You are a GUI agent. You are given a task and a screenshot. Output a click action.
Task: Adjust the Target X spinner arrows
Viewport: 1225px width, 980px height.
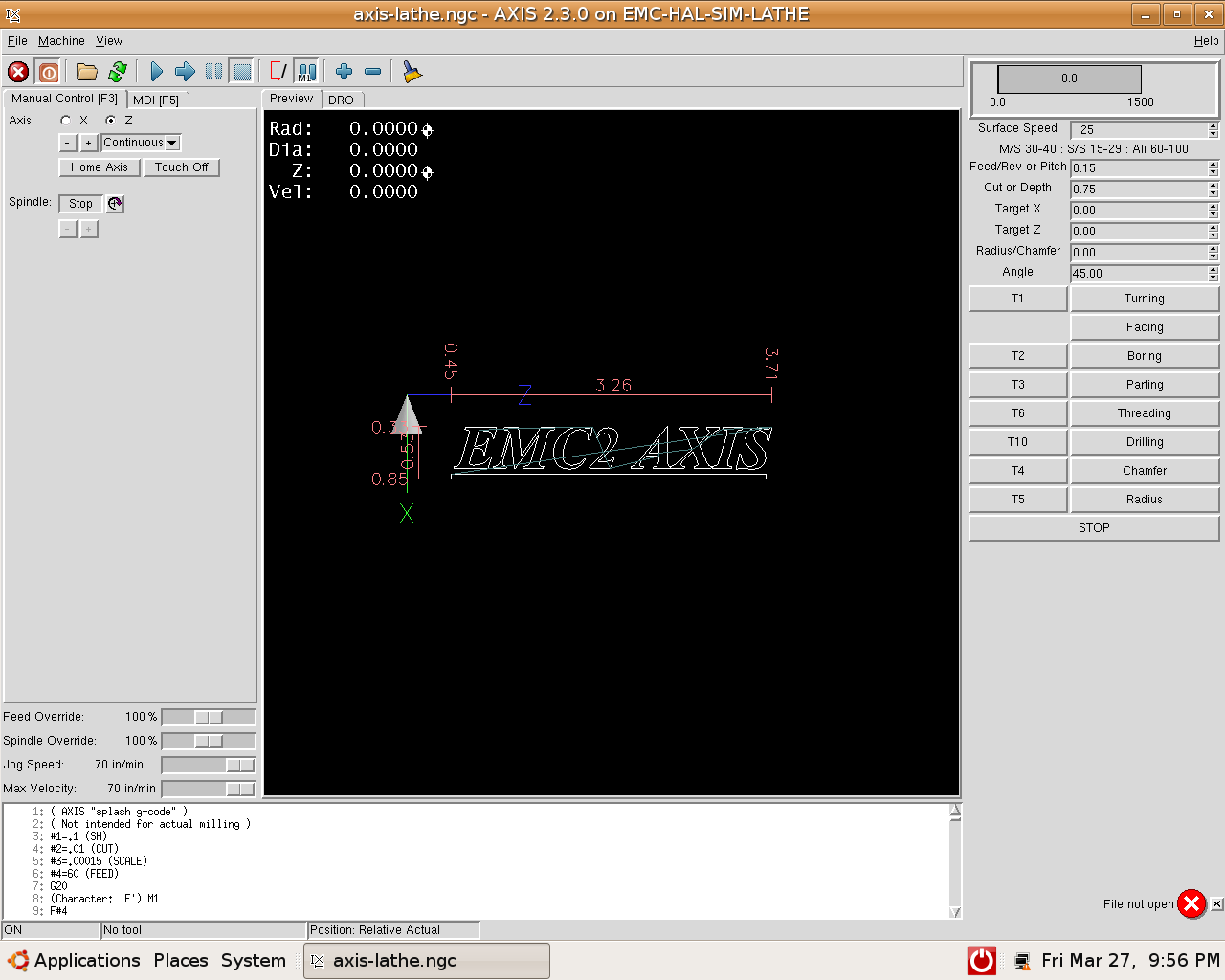pyautogui.click(x=1214, y=210)
